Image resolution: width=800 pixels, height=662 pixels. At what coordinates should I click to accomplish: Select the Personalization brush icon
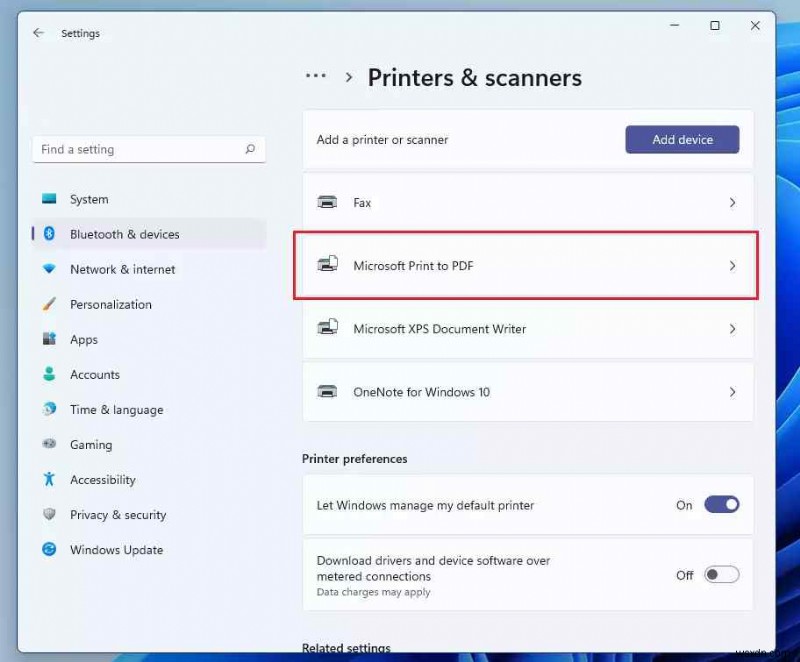pos(50,304)
